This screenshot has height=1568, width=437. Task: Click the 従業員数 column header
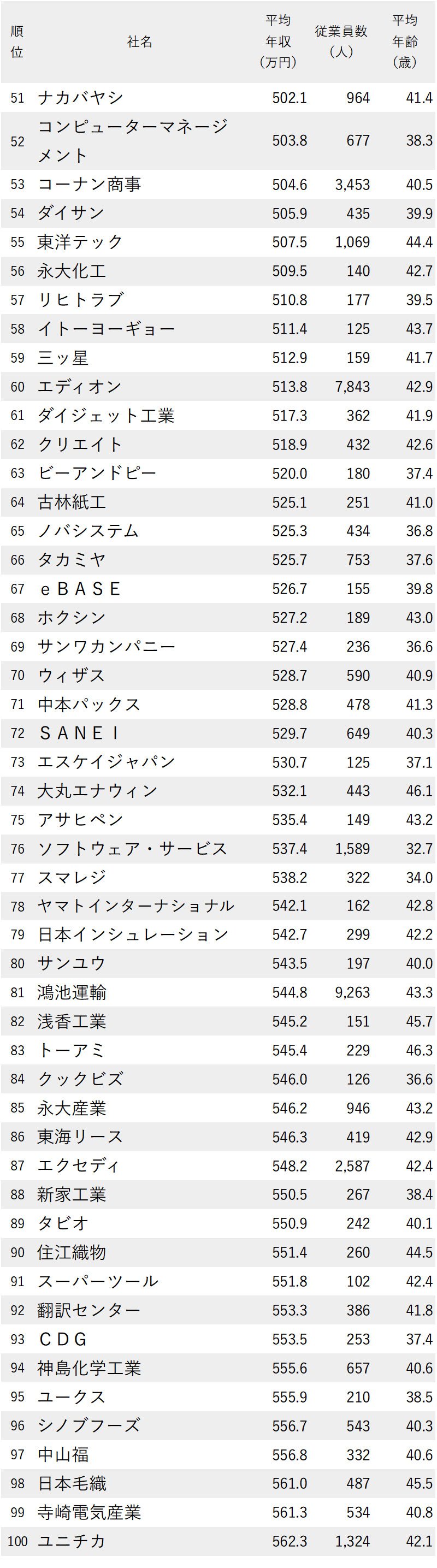341,42
